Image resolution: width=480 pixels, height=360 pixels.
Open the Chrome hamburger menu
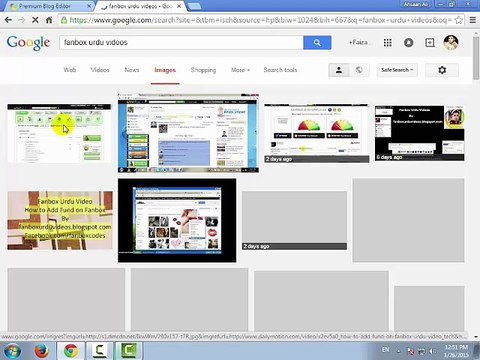coord(472,20)
